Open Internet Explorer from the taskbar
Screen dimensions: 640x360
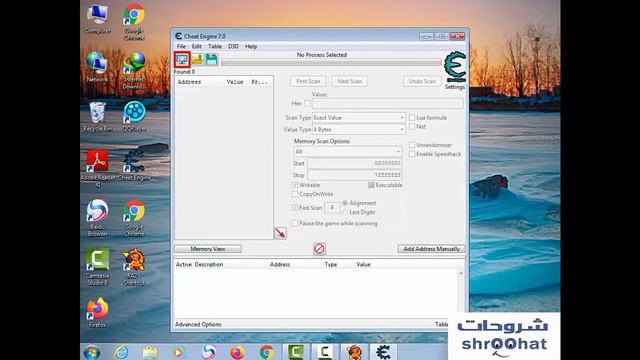121,352
